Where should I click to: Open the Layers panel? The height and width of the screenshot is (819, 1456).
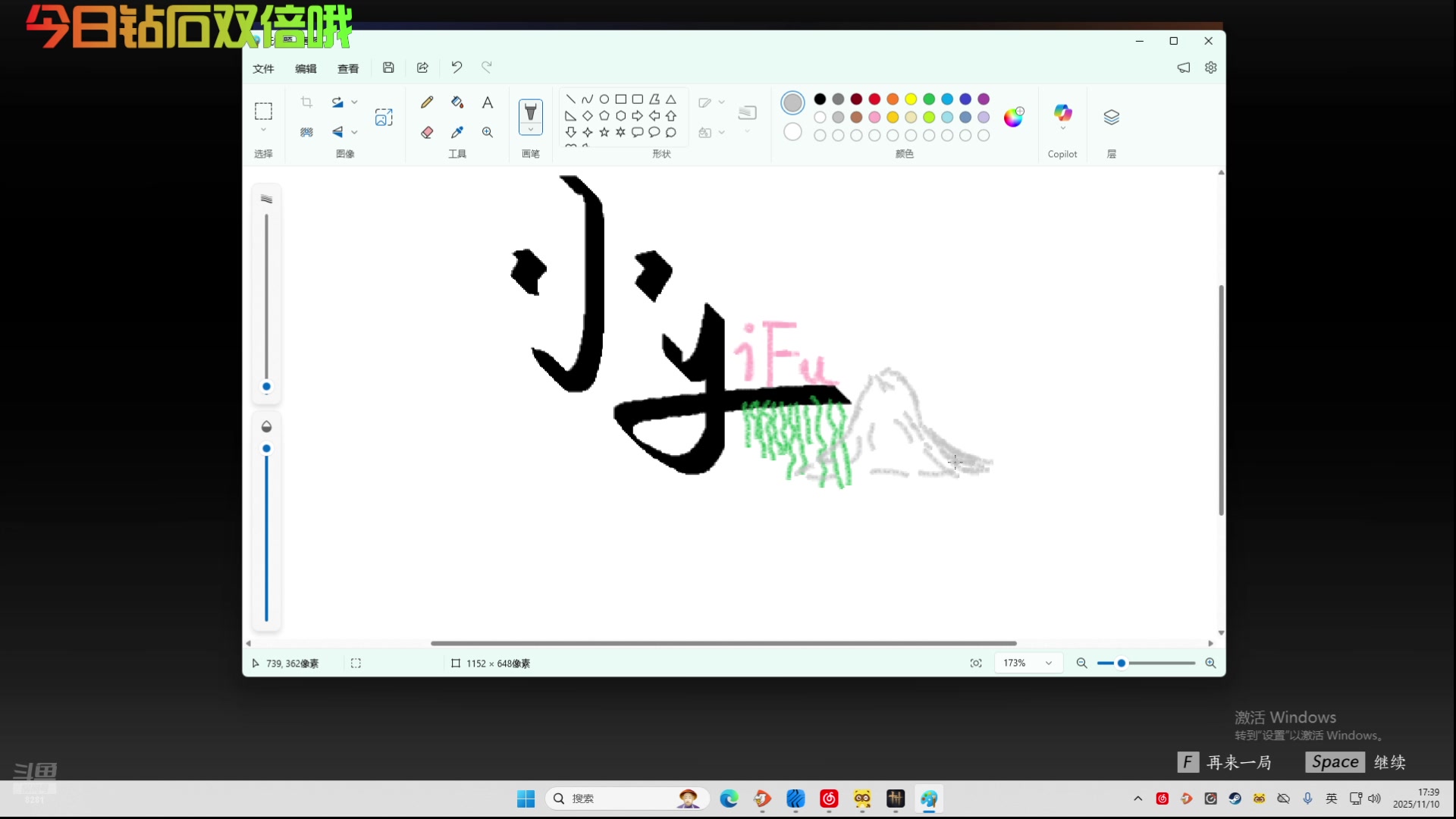point(1111,117)
